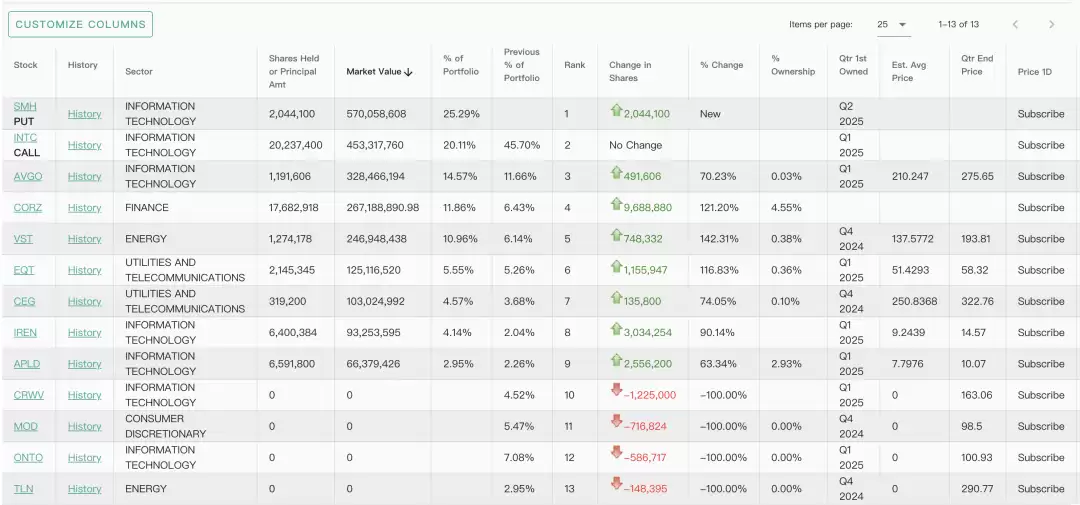Click the sort arrow beside Market Value

pos(409,72)
